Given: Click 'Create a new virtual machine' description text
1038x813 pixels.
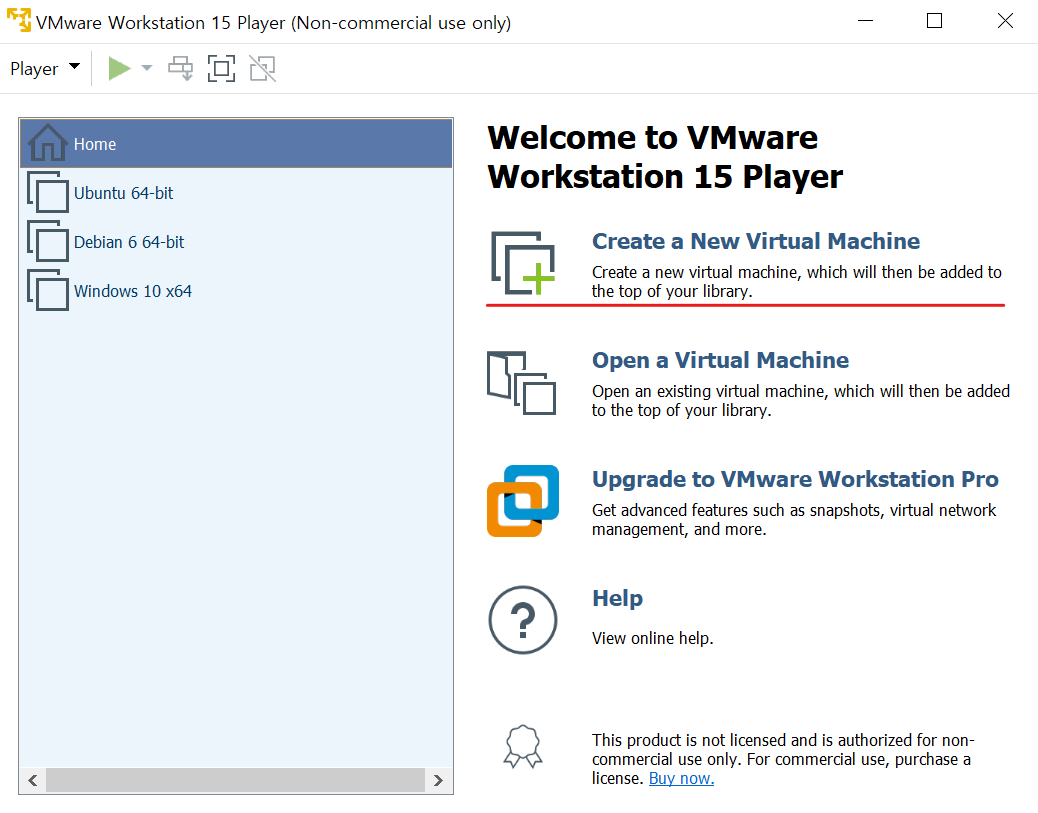Looking at the screenshot, I should pos(797,282).
